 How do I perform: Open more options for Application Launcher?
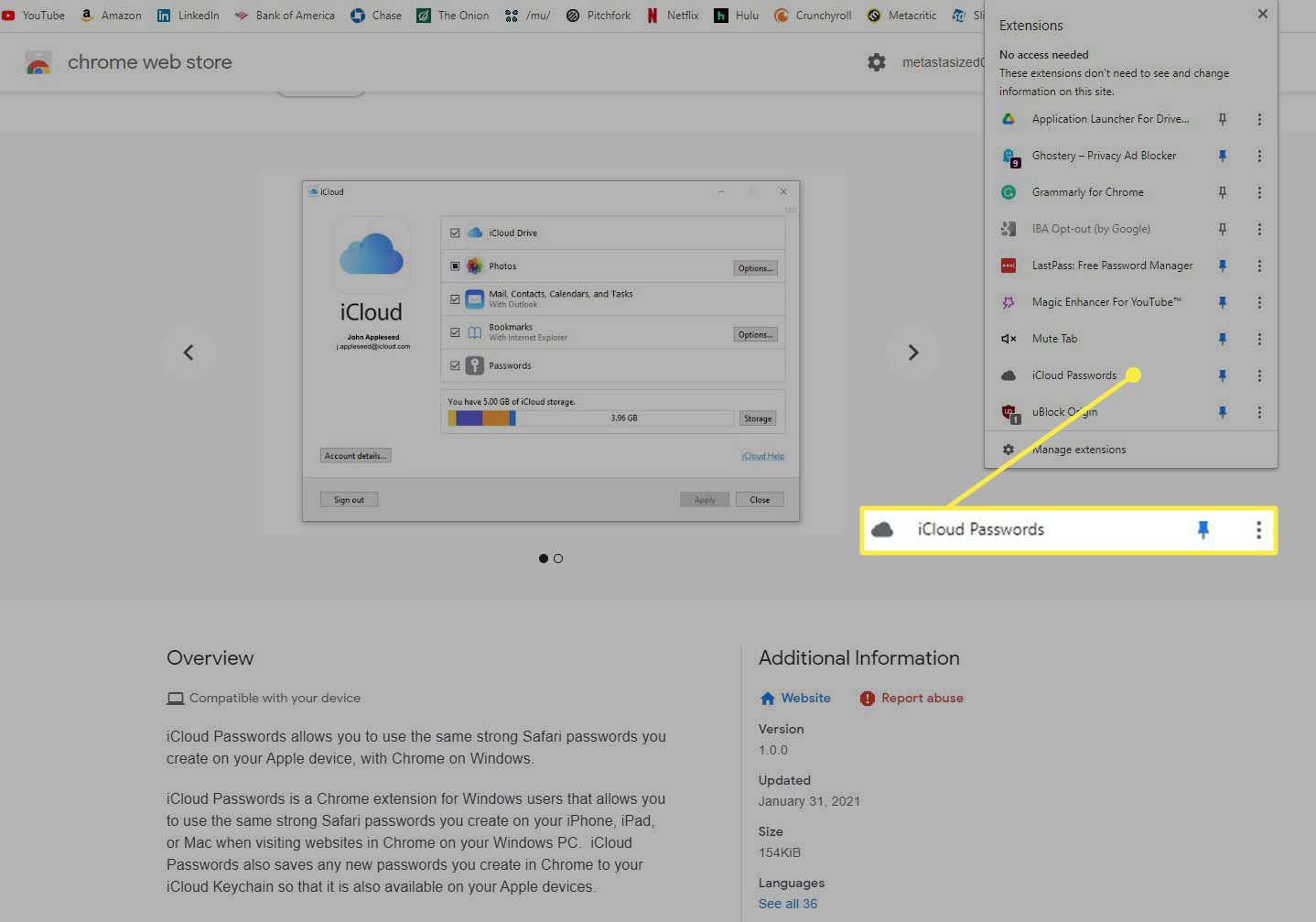[x=1259, y=119]
